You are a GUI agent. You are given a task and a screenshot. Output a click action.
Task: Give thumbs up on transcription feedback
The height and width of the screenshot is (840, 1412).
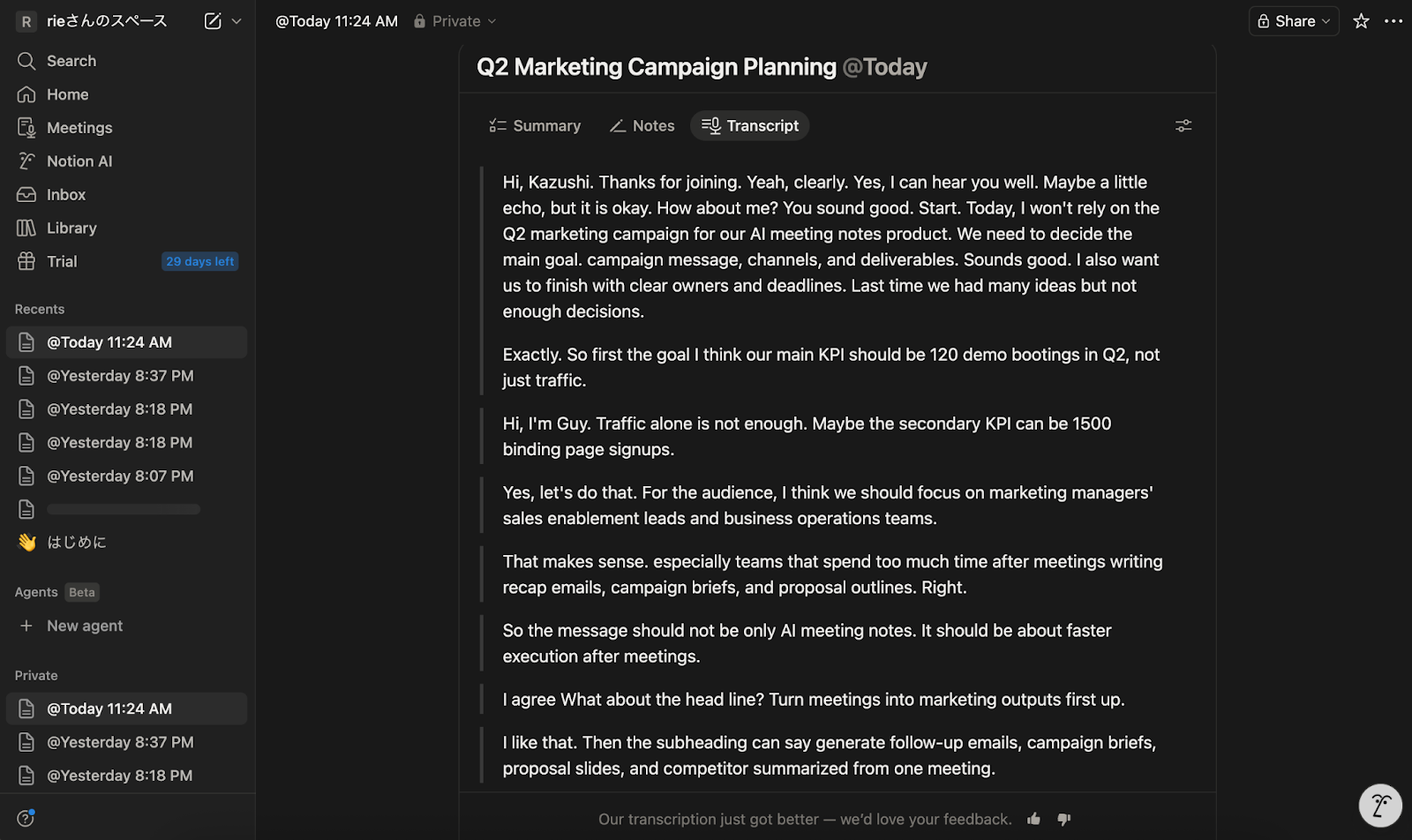[1033, 819]
